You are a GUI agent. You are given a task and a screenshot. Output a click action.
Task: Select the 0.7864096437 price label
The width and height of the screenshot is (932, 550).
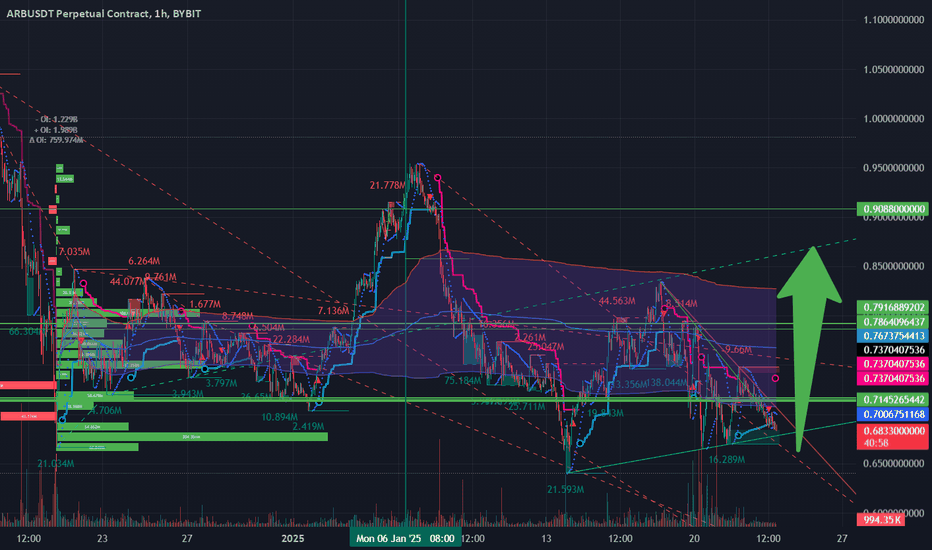pos(893,322)
